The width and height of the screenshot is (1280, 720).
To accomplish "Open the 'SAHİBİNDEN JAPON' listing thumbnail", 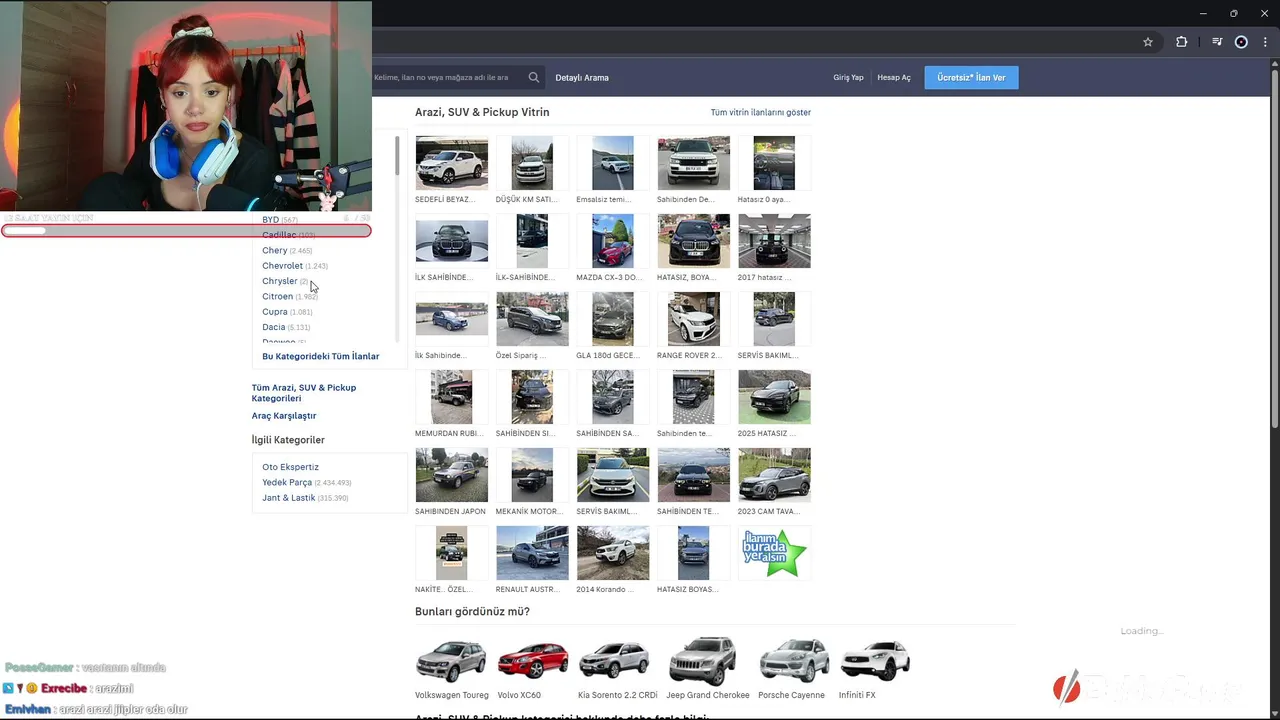I will click(x=452, y=475).
